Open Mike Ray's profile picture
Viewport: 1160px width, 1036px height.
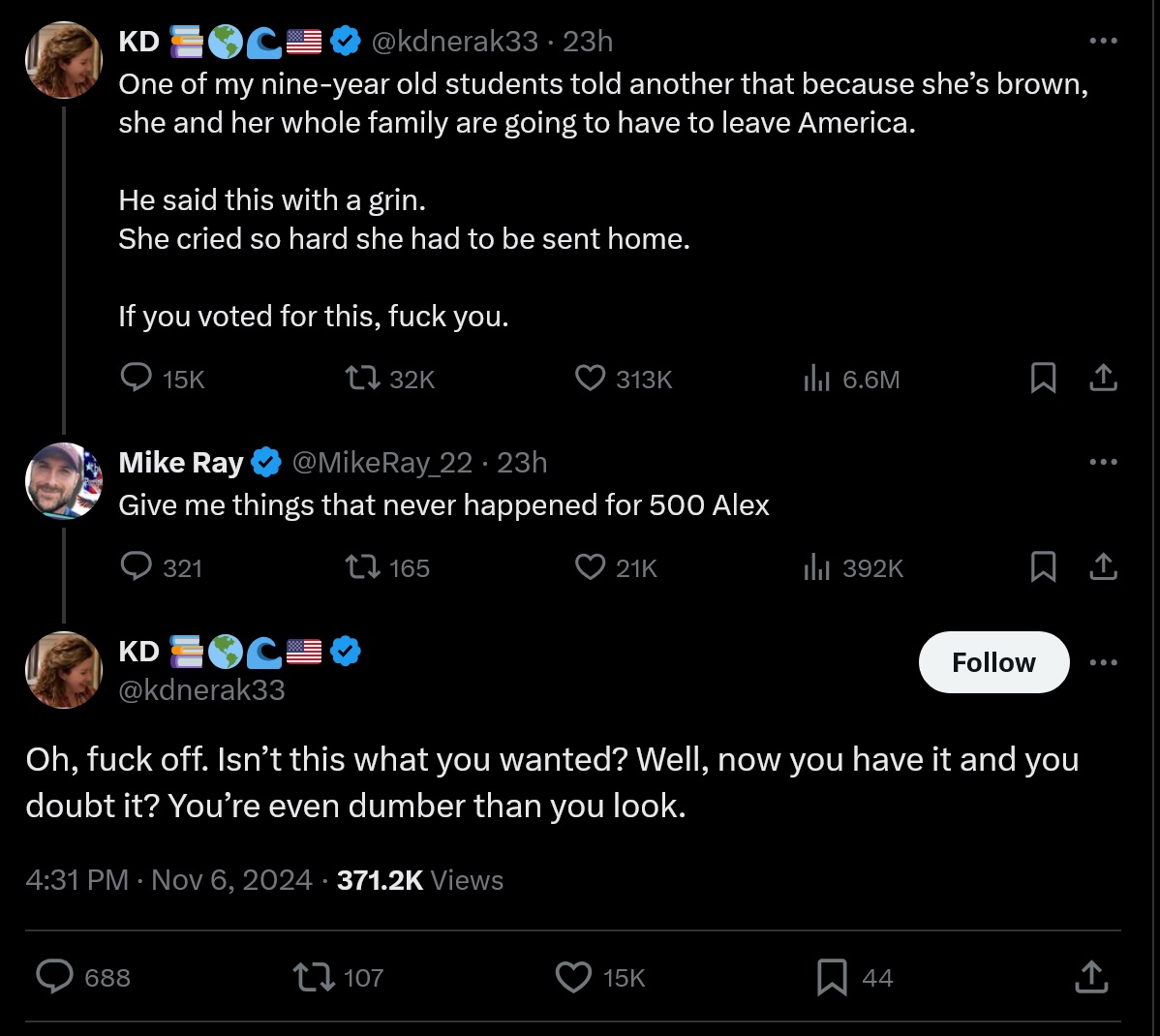click(x=64, y=480)
